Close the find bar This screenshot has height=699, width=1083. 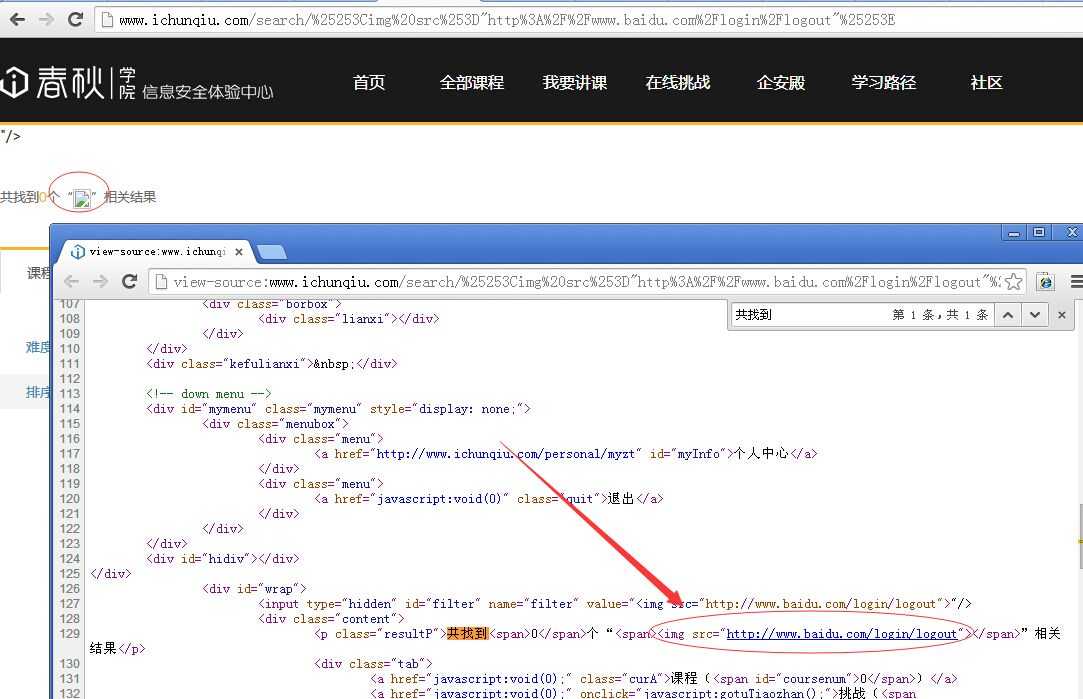pyautogui.click(x=1062, y=315)
